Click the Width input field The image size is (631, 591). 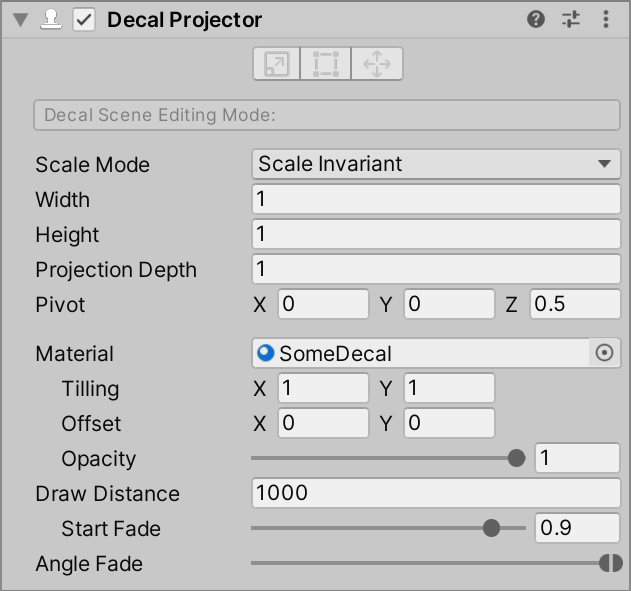436,199
